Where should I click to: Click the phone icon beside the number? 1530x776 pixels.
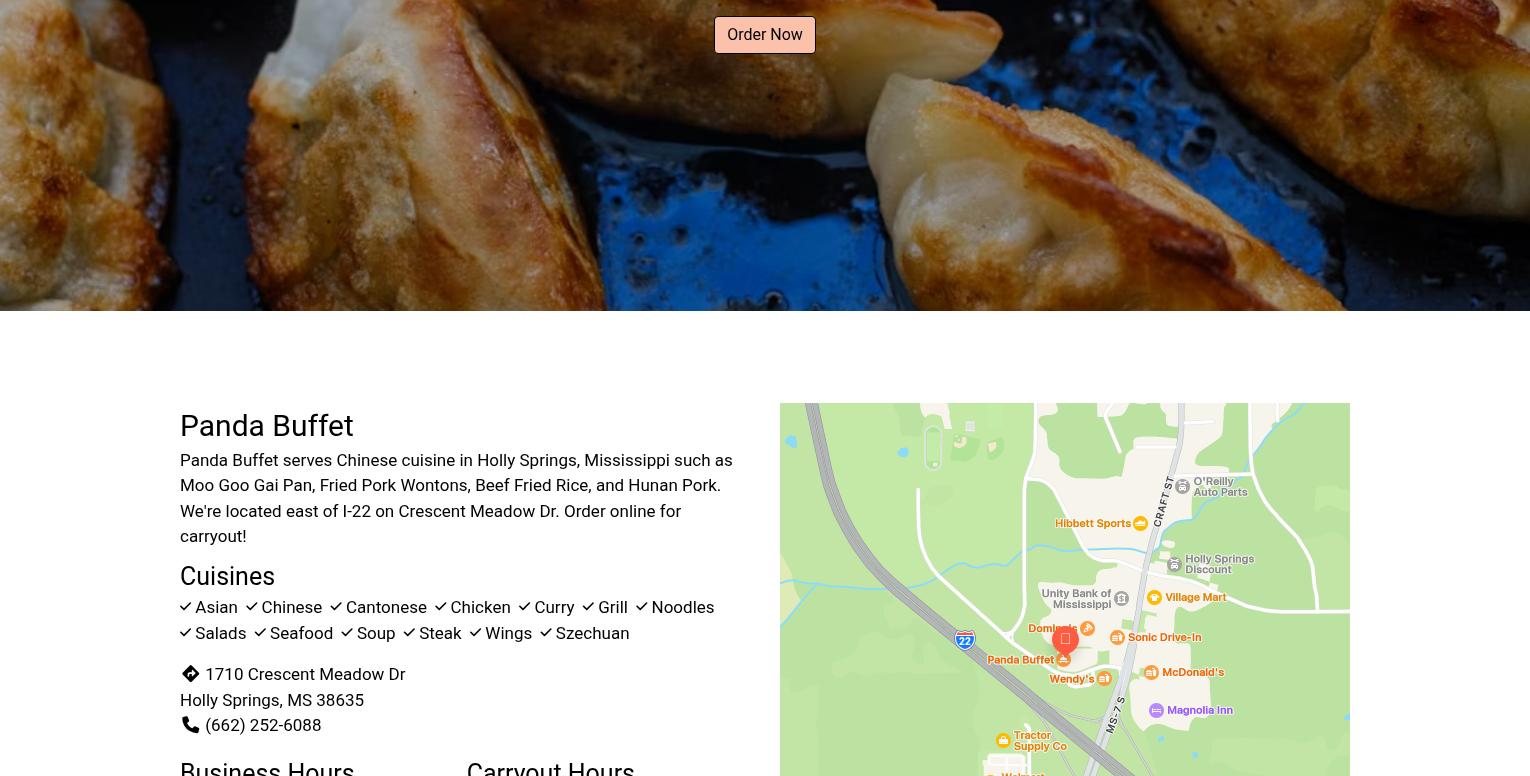pos(190,725)
